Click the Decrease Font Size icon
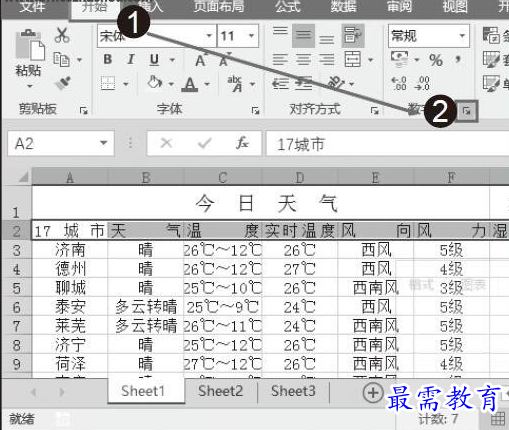The image size is (509, 430). click(x=225, y=59)
